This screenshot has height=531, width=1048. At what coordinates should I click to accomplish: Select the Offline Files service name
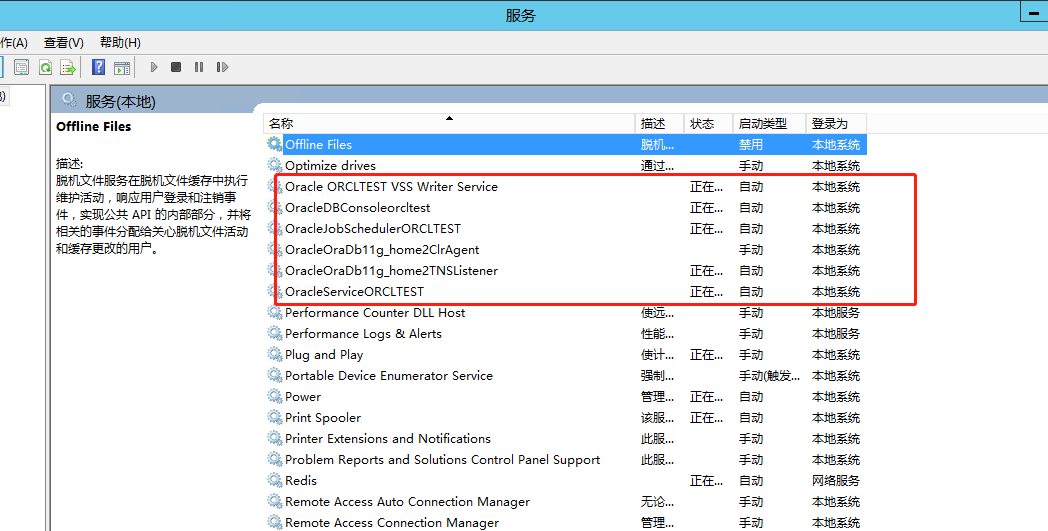pyautogui.click(x=318, y=144)
